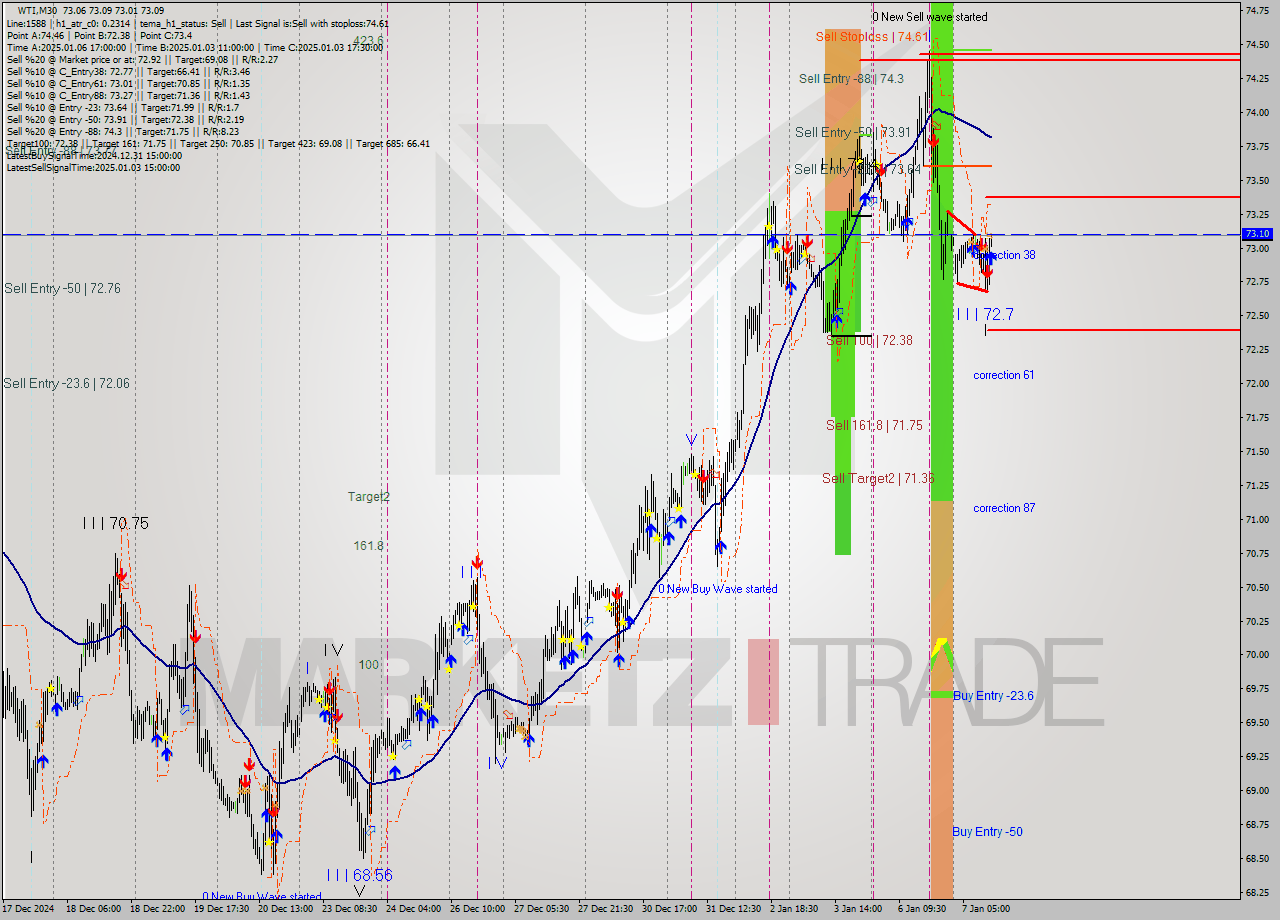
Task: Click the 72.00 price axis label
Action: point(1257,384)
